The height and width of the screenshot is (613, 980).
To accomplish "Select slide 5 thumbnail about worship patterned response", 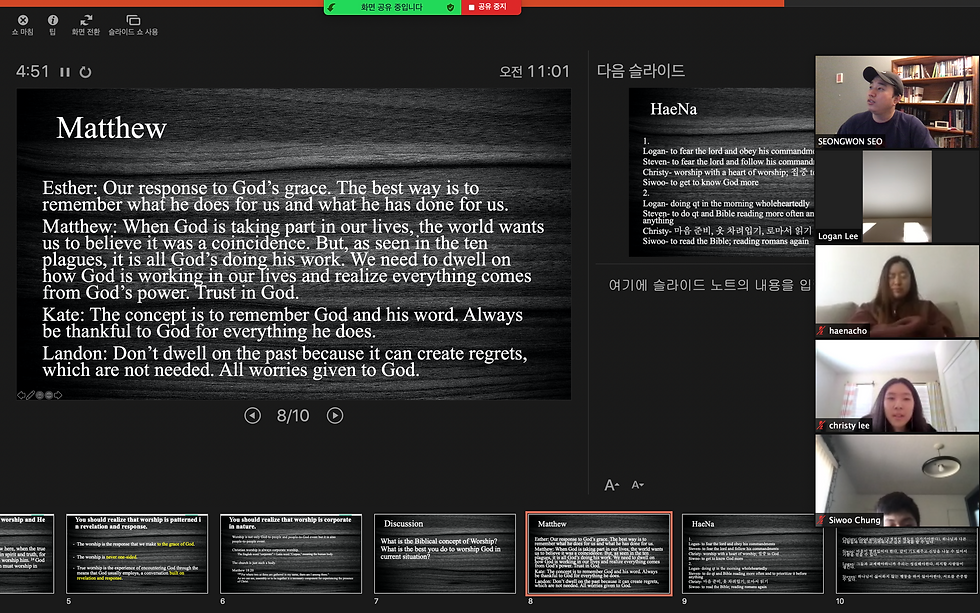I will point(137,554).
